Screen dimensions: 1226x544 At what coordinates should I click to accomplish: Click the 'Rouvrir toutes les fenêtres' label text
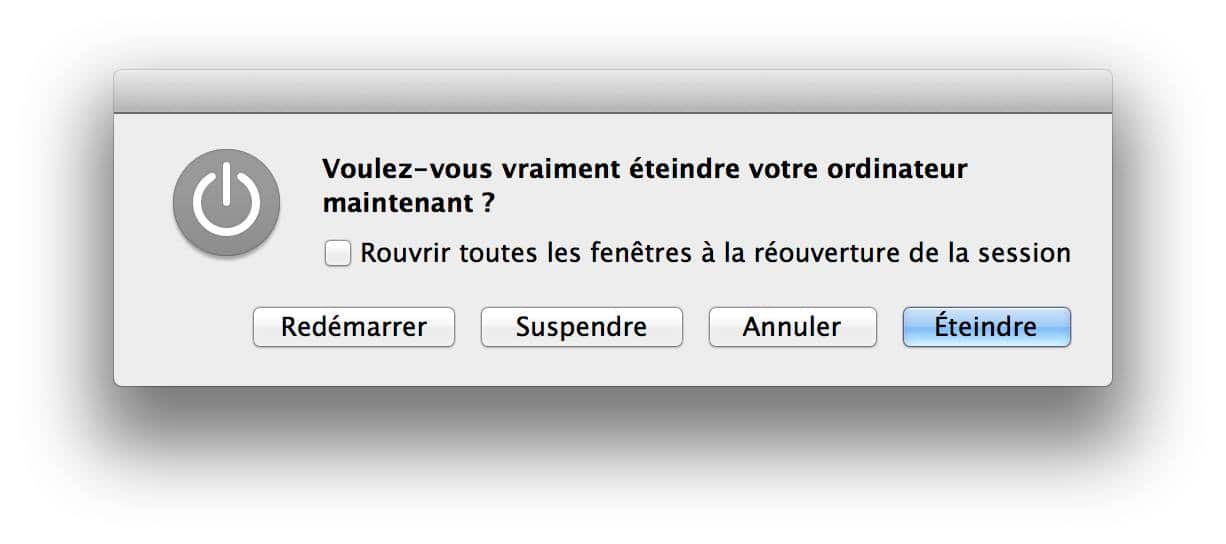(526, 253)
